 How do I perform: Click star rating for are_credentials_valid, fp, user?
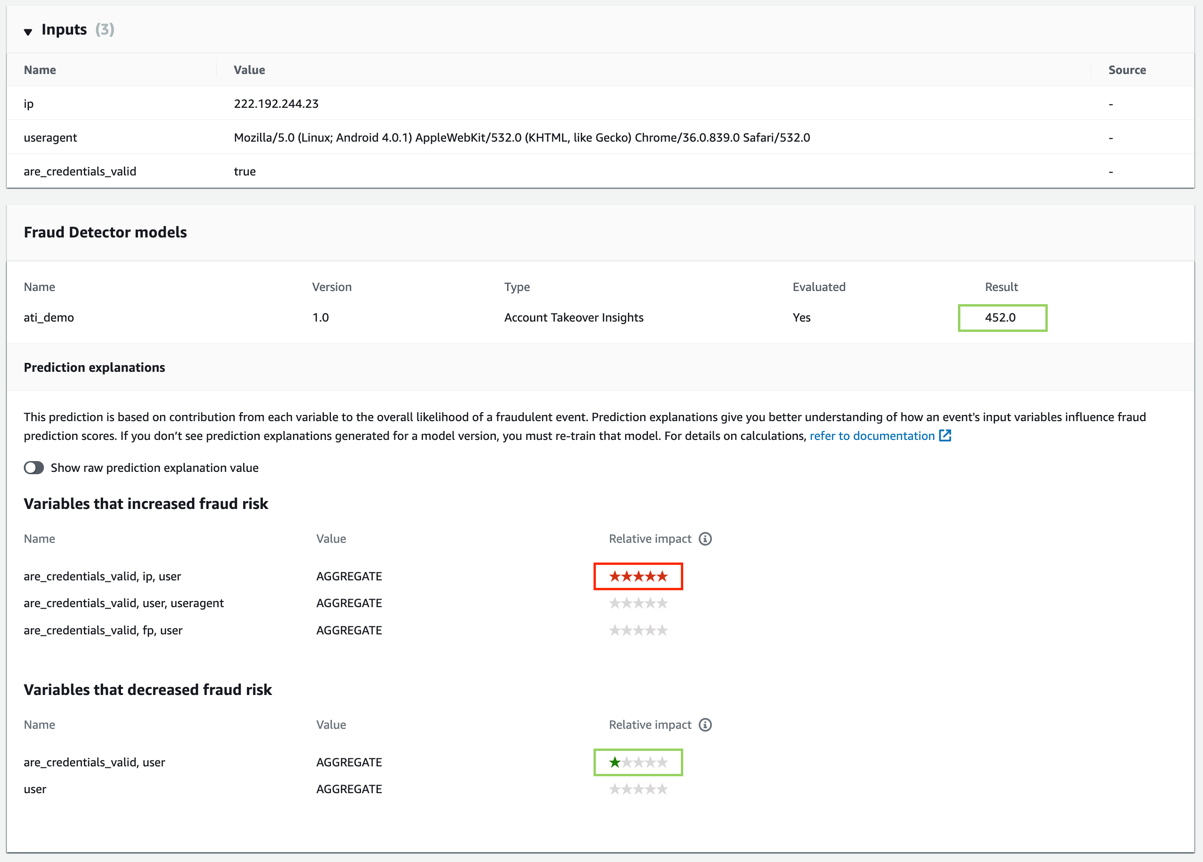pyautogui.click(x=638, y=631)
